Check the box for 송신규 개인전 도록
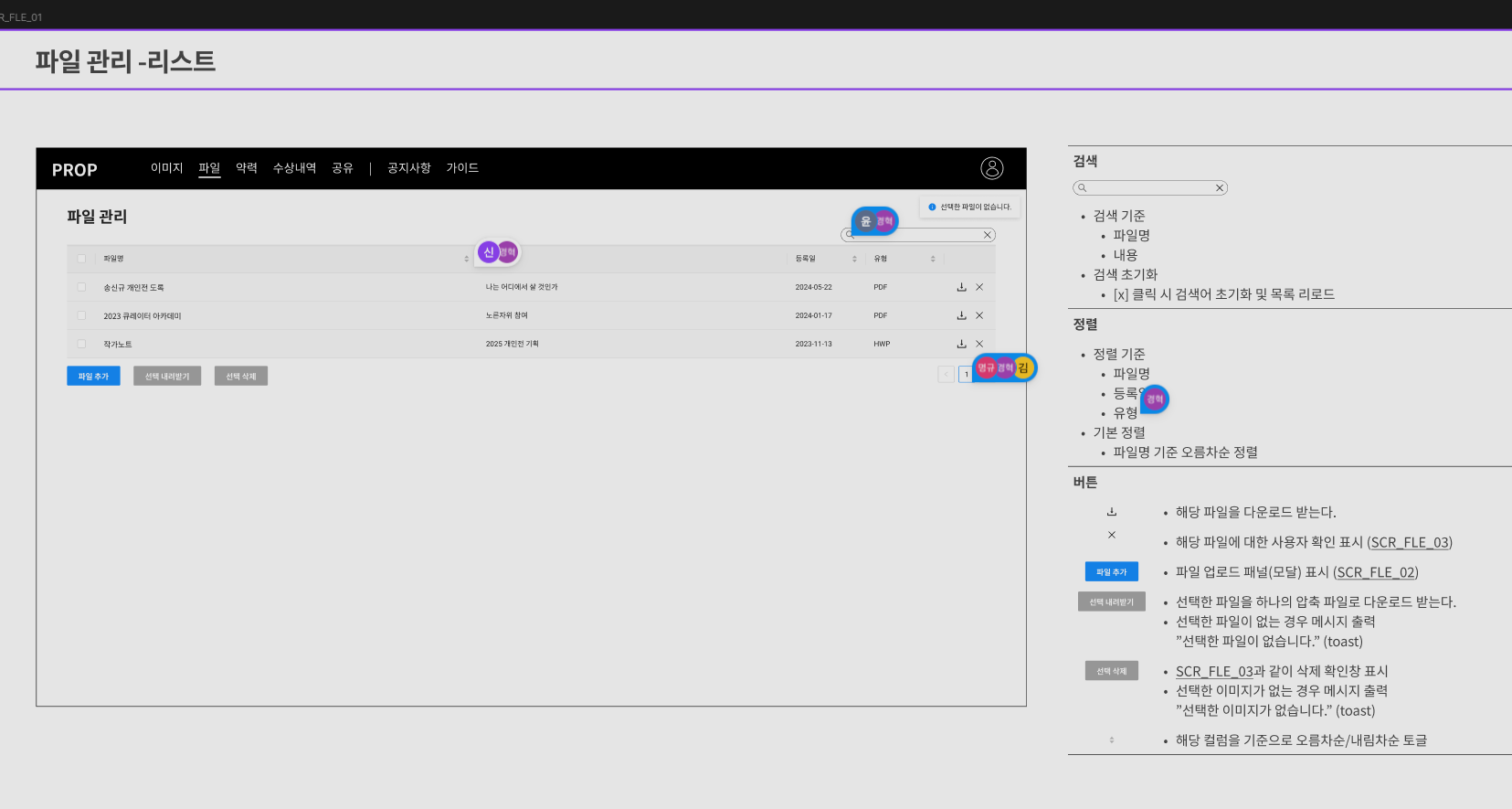This screenshot has width=1512, height=809. tap(81, 287)
